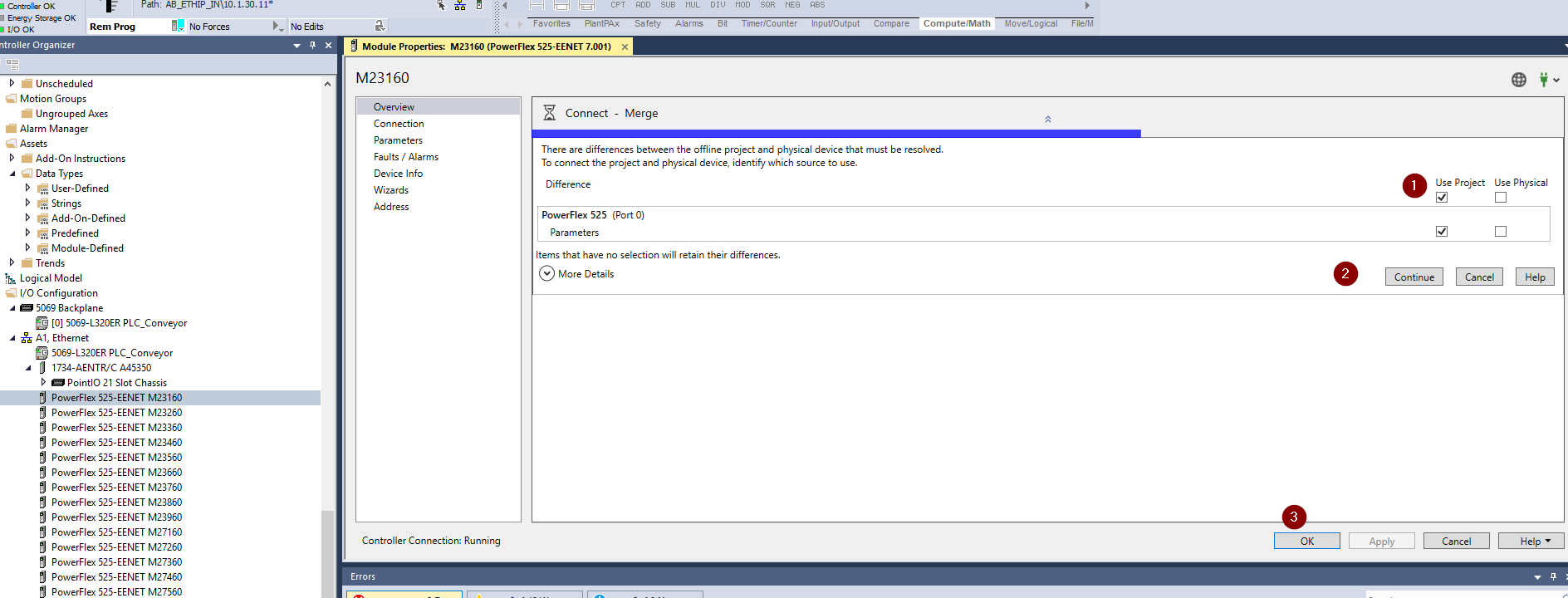Image resolution: width=1568 pixels, height=598 pixels.
Task: Click the globe language icon in module header
Action: 1518,80
